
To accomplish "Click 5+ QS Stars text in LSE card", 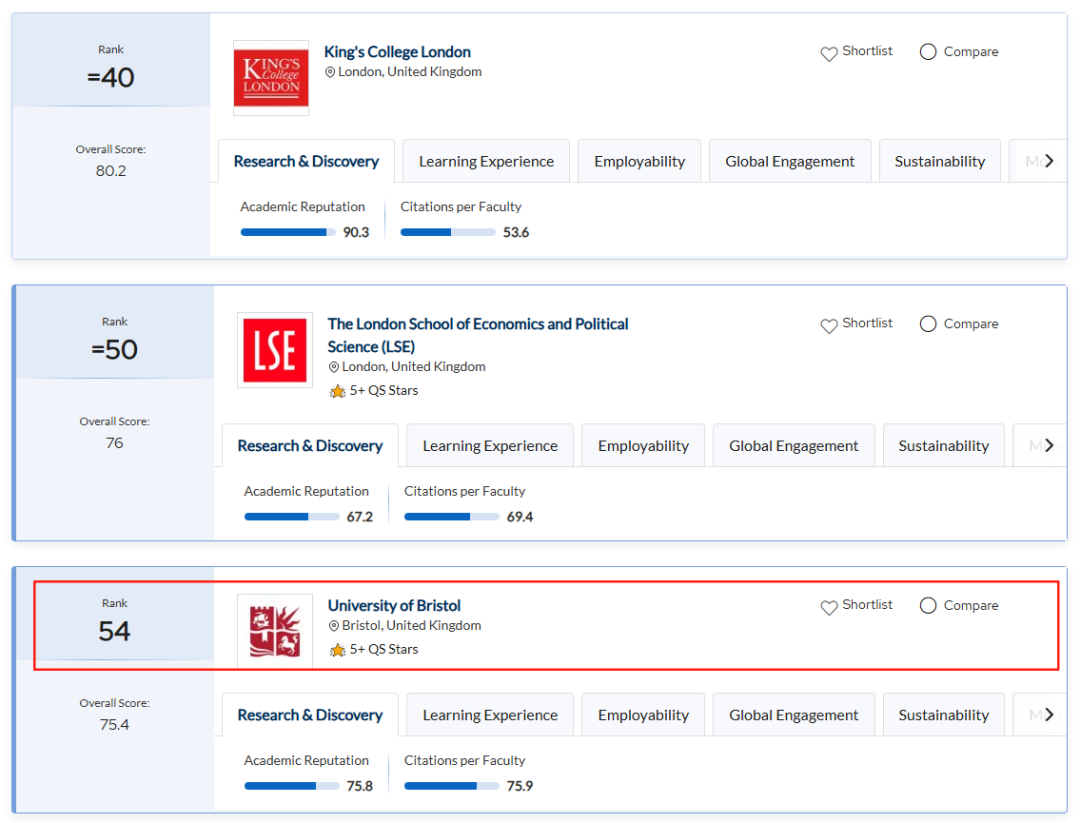I will click(384, 390).
